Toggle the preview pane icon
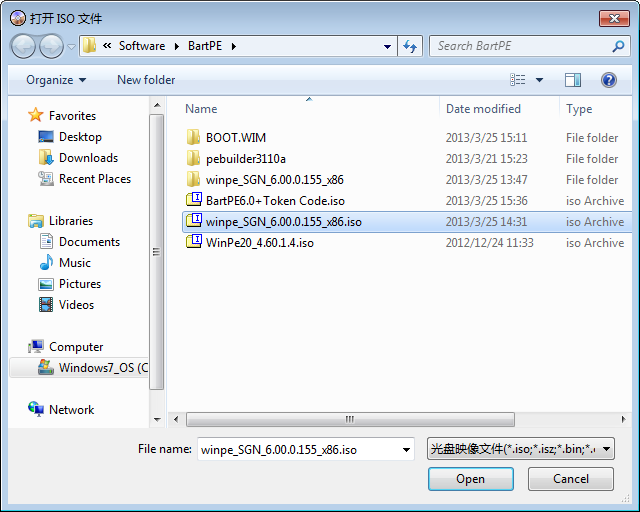 572,80
